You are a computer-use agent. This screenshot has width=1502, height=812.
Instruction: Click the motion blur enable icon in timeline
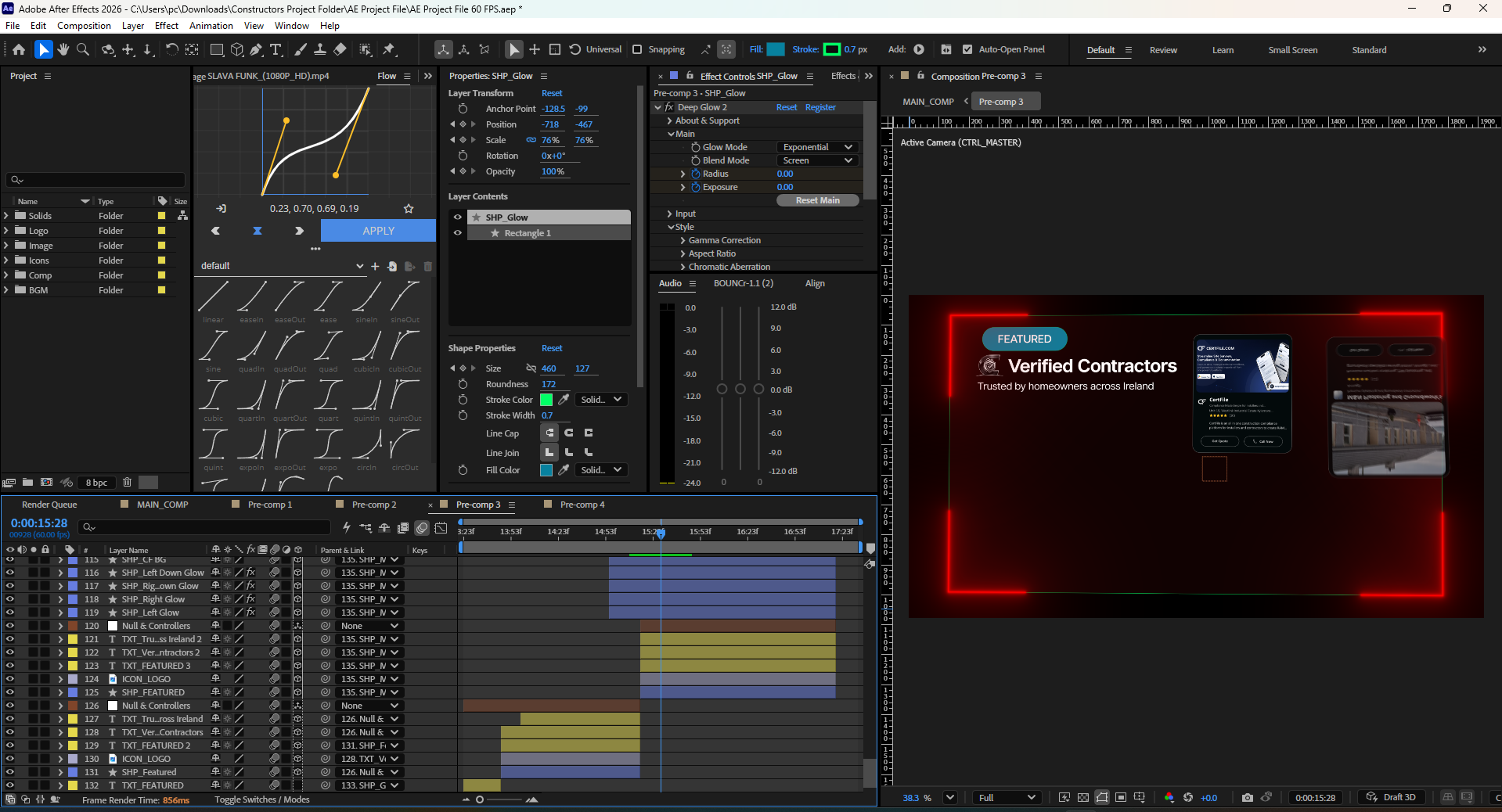pos(422,528)
